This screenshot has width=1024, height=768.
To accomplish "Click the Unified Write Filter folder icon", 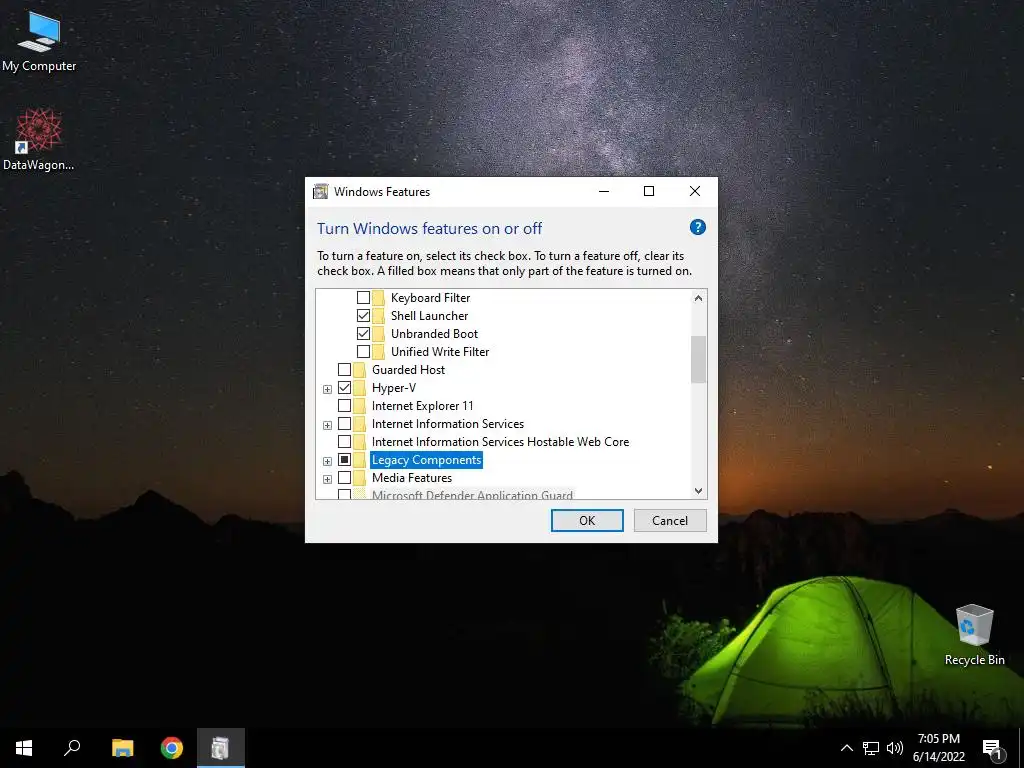I will 379,352.
